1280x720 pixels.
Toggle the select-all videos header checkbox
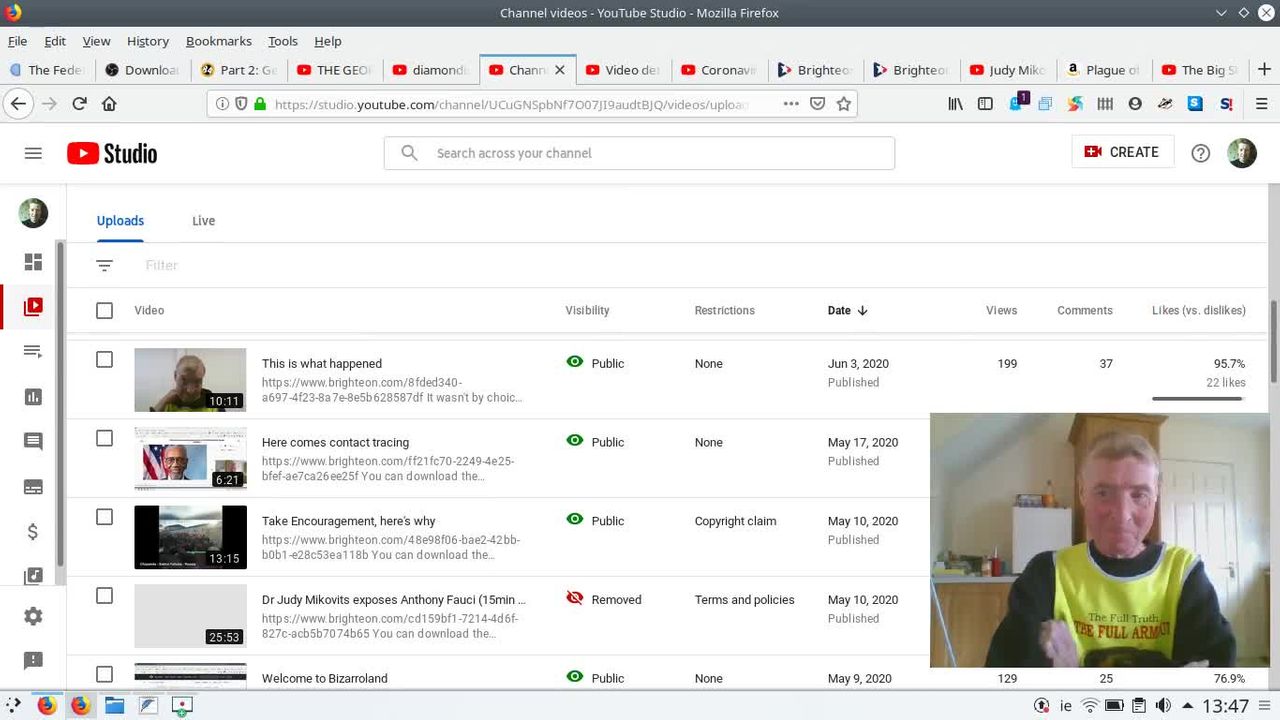pos(104,311)
